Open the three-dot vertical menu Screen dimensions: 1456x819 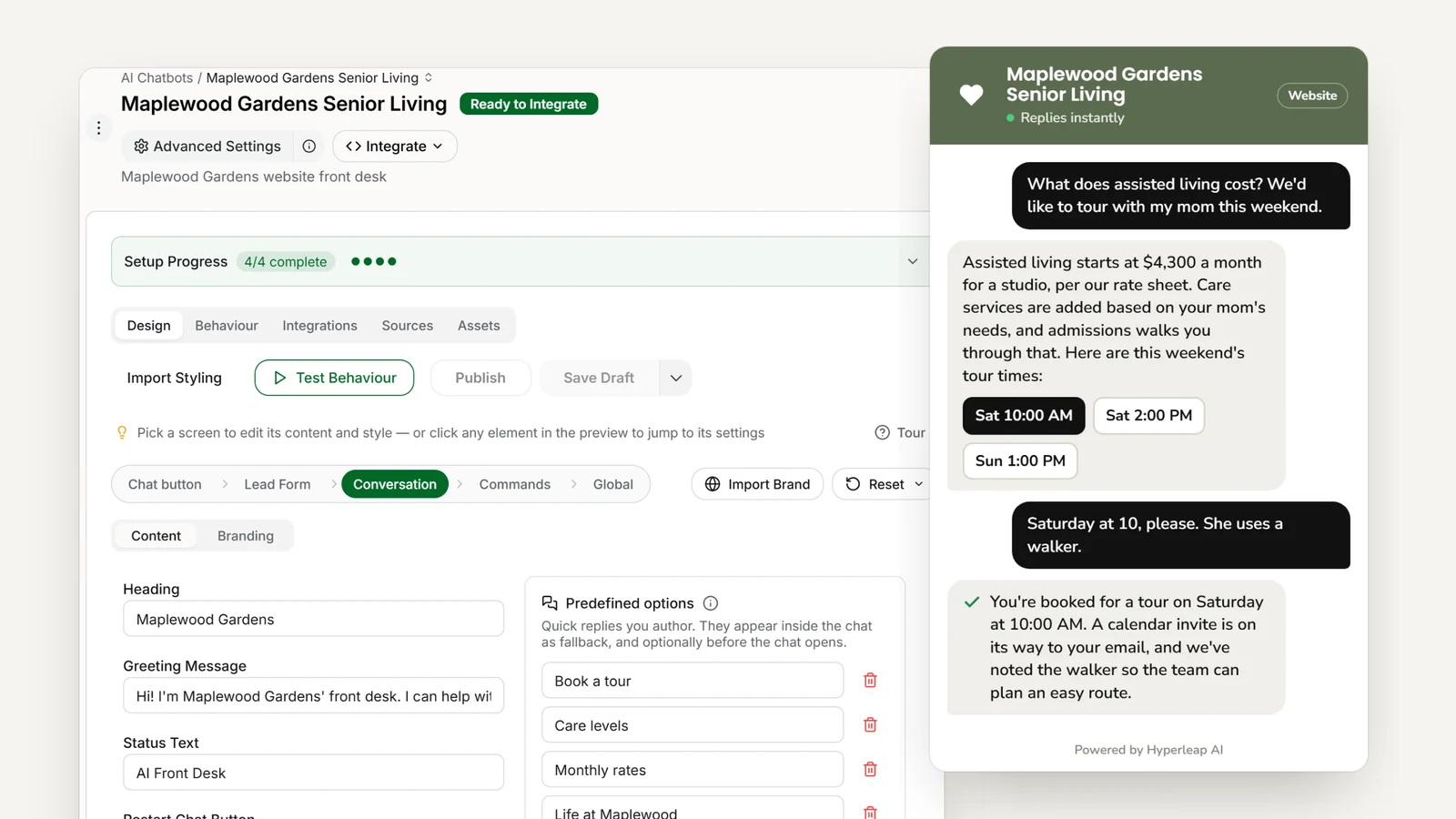pyautogui.click(x=98, y=128)
